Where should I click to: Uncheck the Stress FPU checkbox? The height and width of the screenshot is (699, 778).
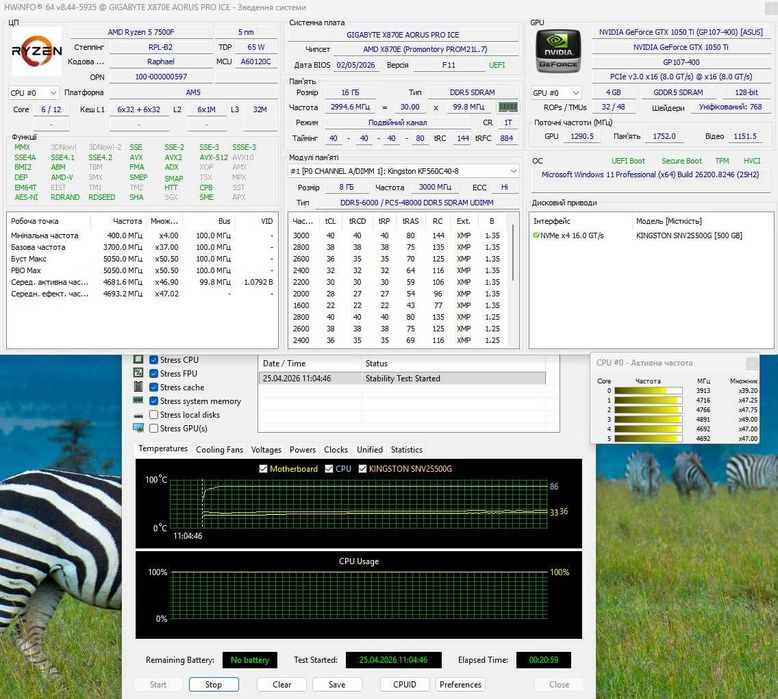154,374
